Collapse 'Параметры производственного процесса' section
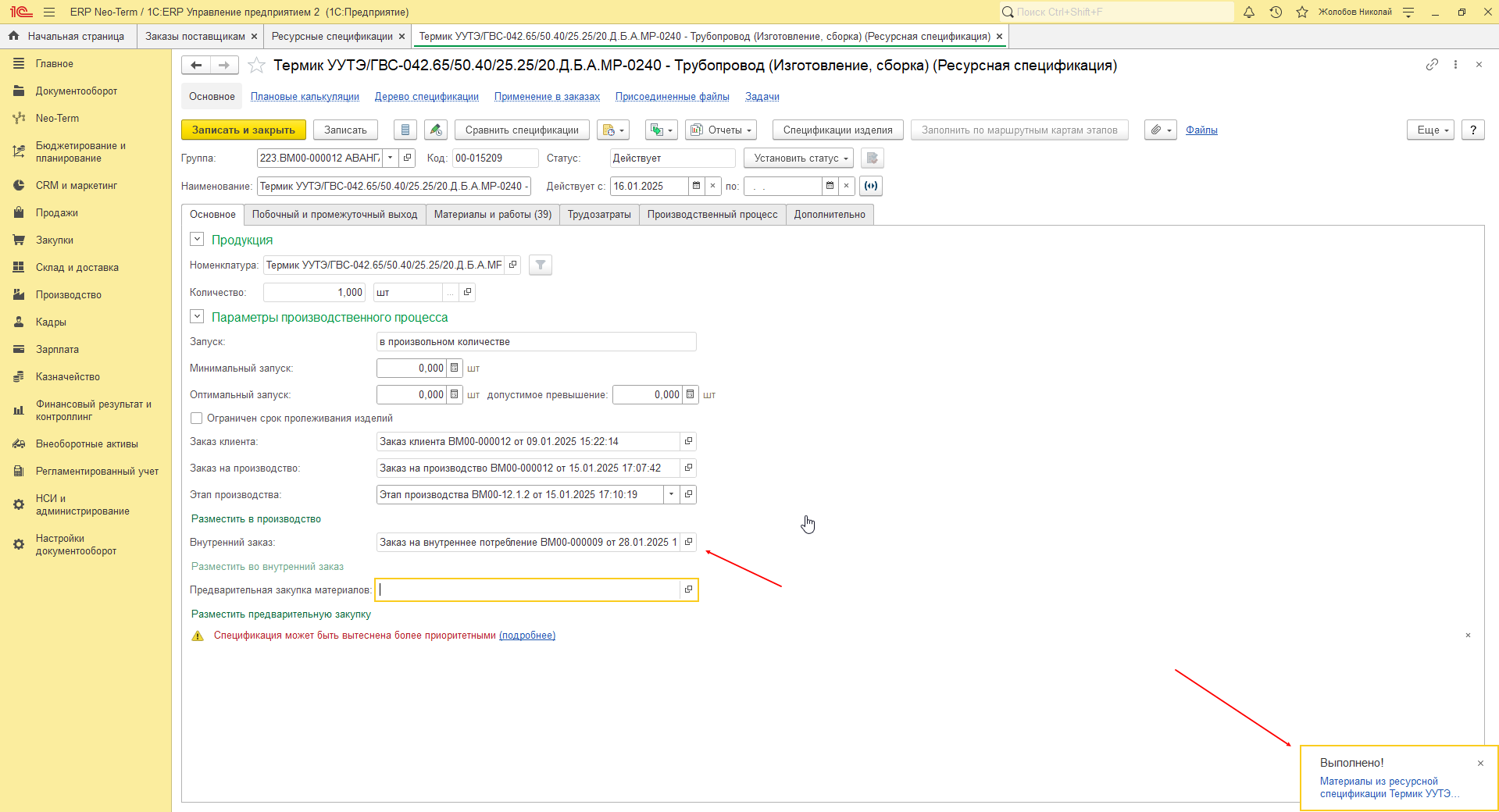 pyautogui.click(x=197, y=317)
